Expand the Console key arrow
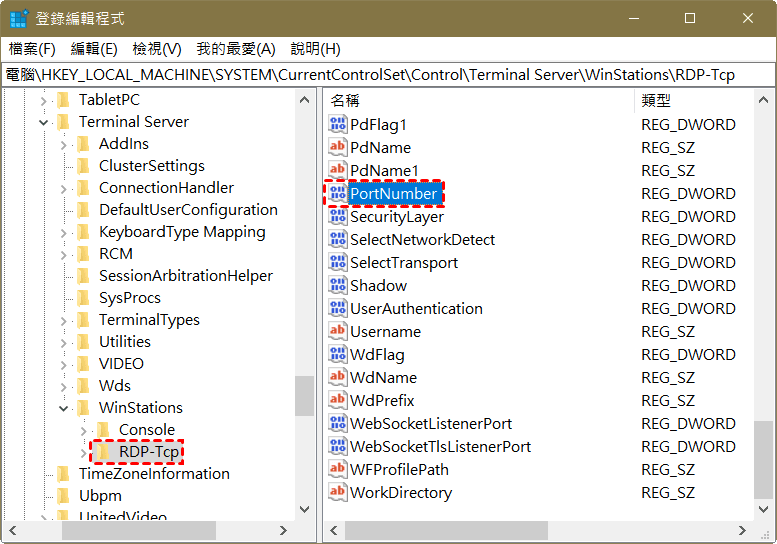Viewport: 777px width, 544px height. (83, 431)
